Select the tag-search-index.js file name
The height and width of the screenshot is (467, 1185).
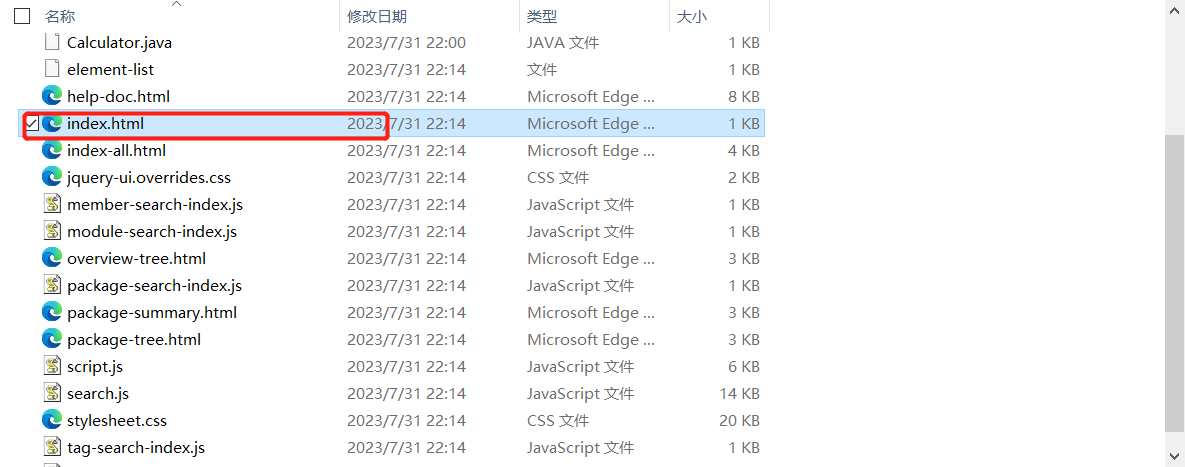point(136,448)
